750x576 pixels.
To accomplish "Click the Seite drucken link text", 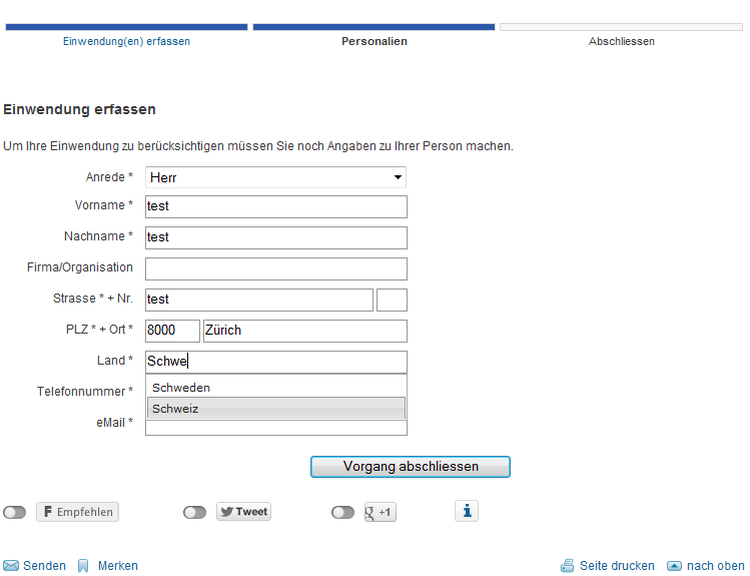I will tap(617, 566).
